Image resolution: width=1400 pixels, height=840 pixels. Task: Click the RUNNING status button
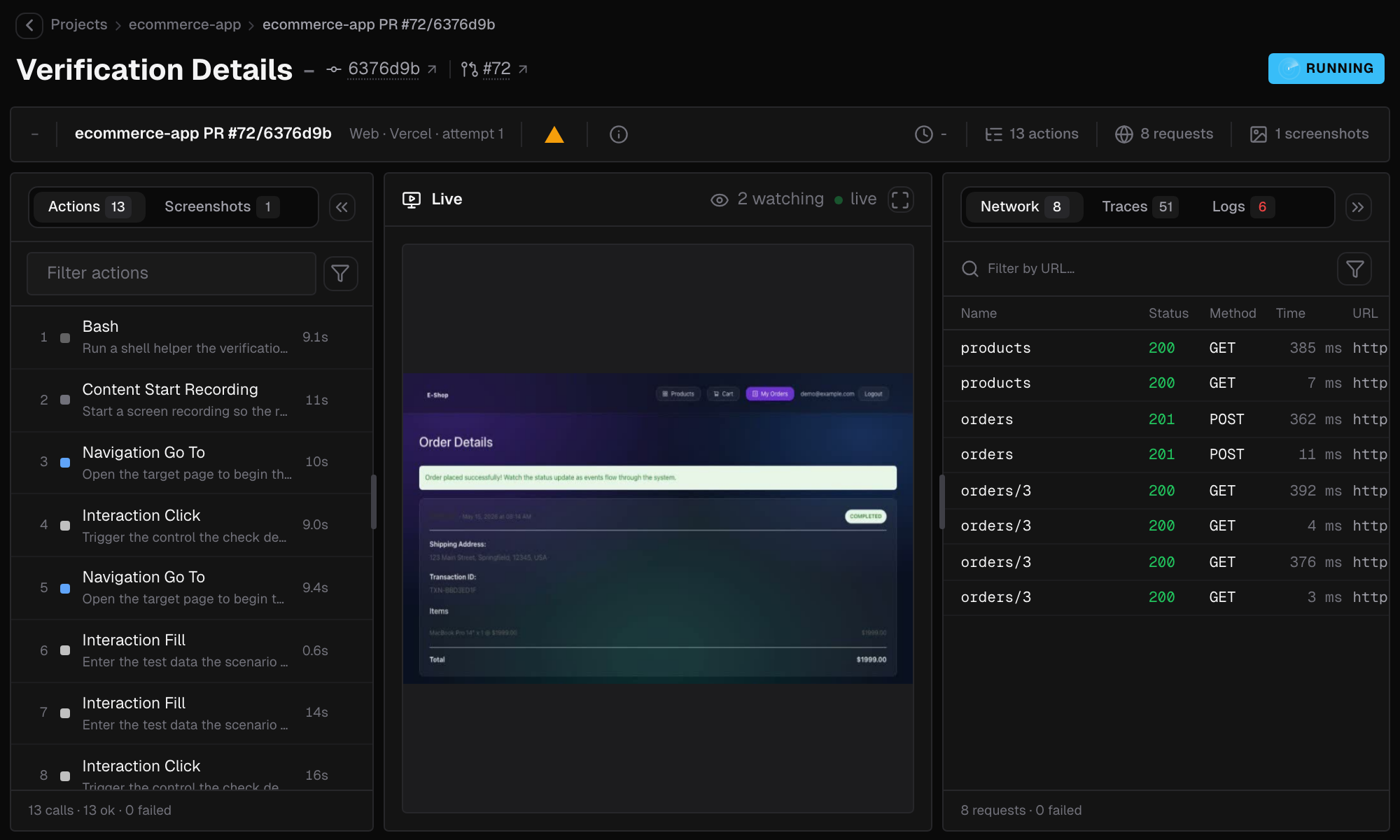pos(1326,69)
